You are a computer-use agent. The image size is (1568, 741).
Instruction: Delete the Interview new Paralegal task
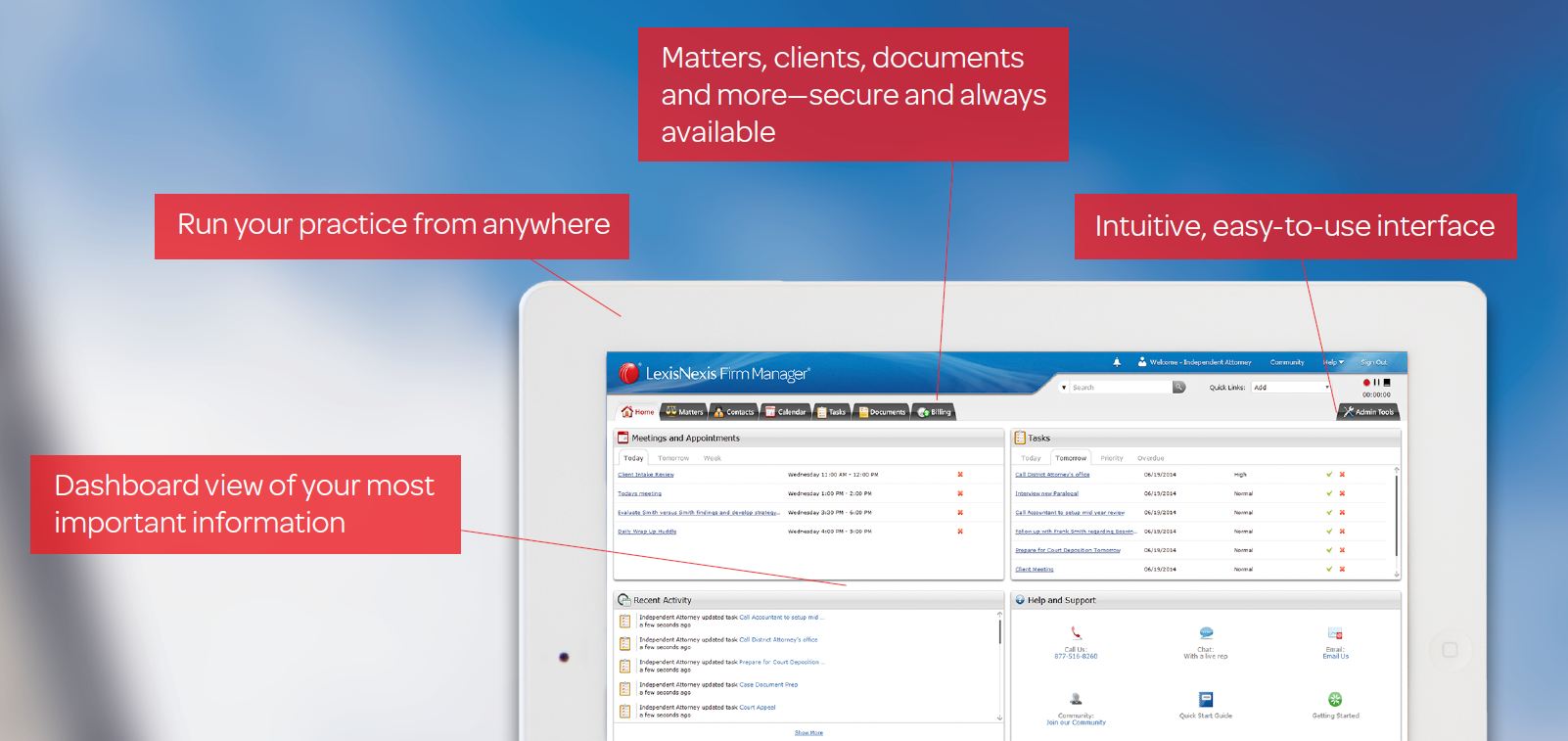pyautogui.click(x=1342, y=493)
